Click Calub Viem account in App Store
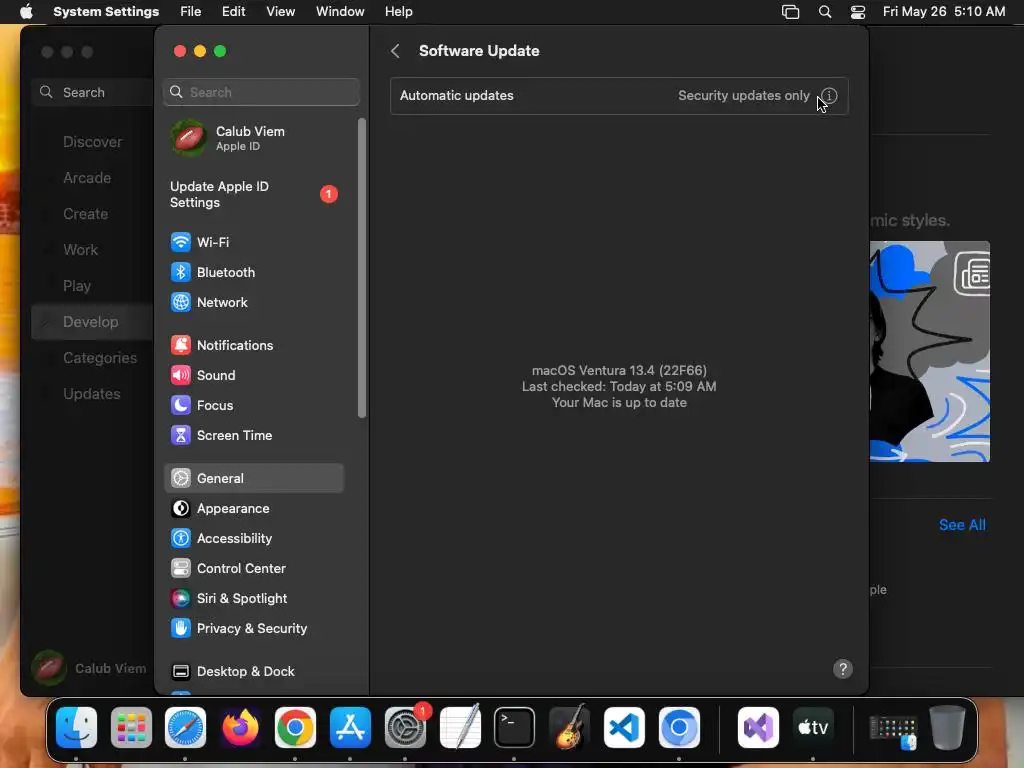This screenshot has height=768, width=1024. click(x=89, y=668)
